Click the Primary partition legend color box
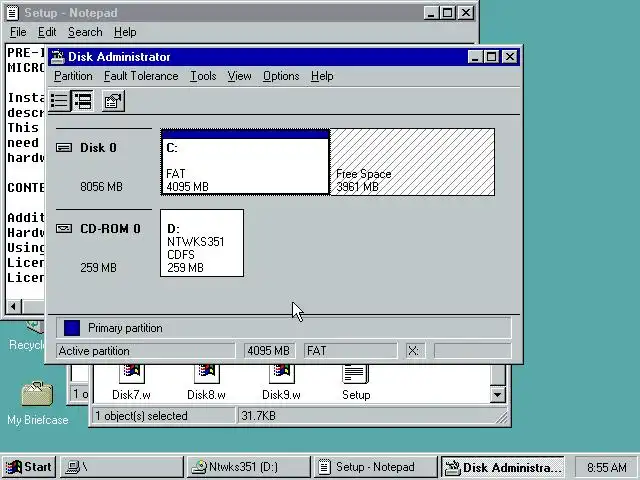Screen dimensions: 640x480 (72, 328)
